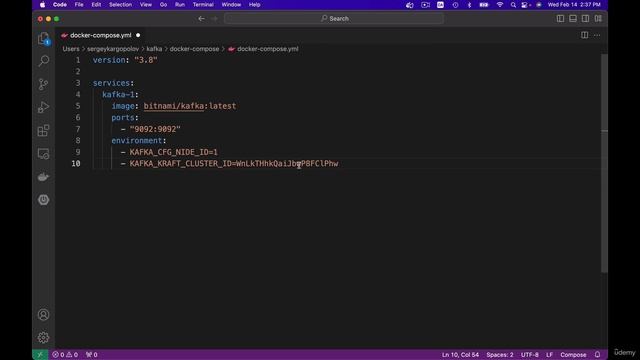Open the Extensions view
The height and width of the screenshot is (360, 640).
pos(44,131)
